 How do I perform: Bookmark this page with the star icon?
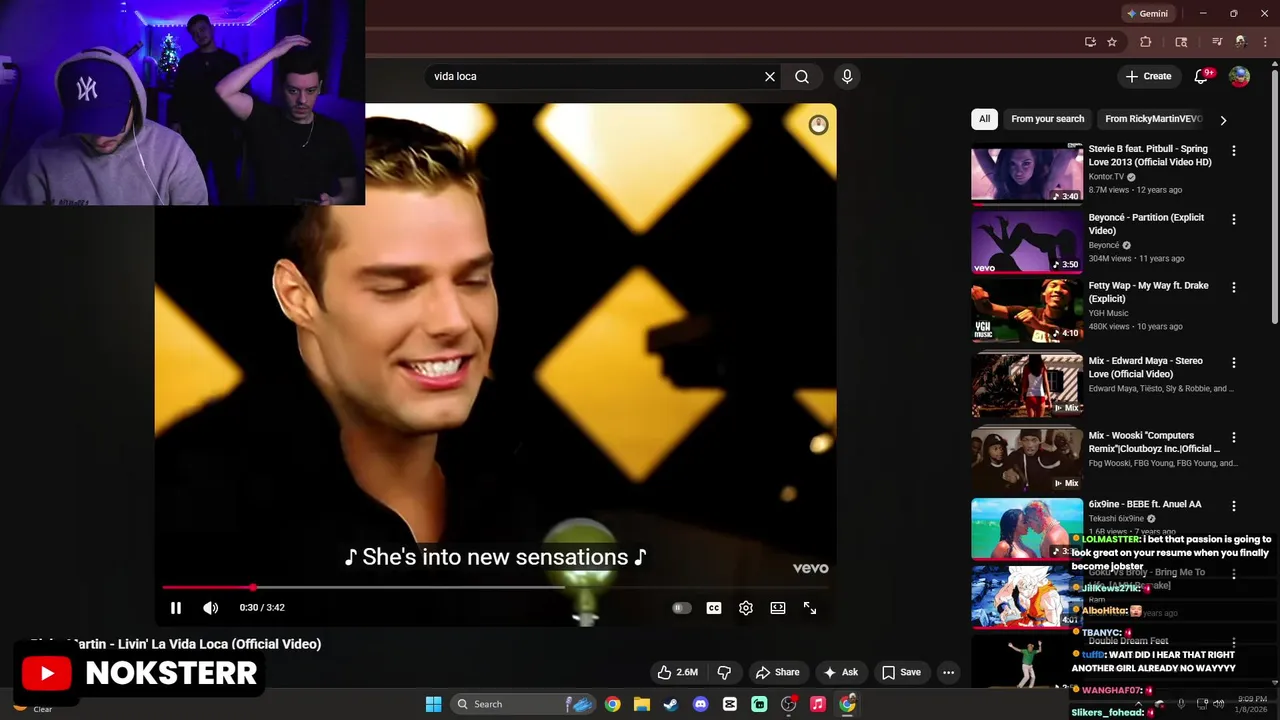(1112, 42)
